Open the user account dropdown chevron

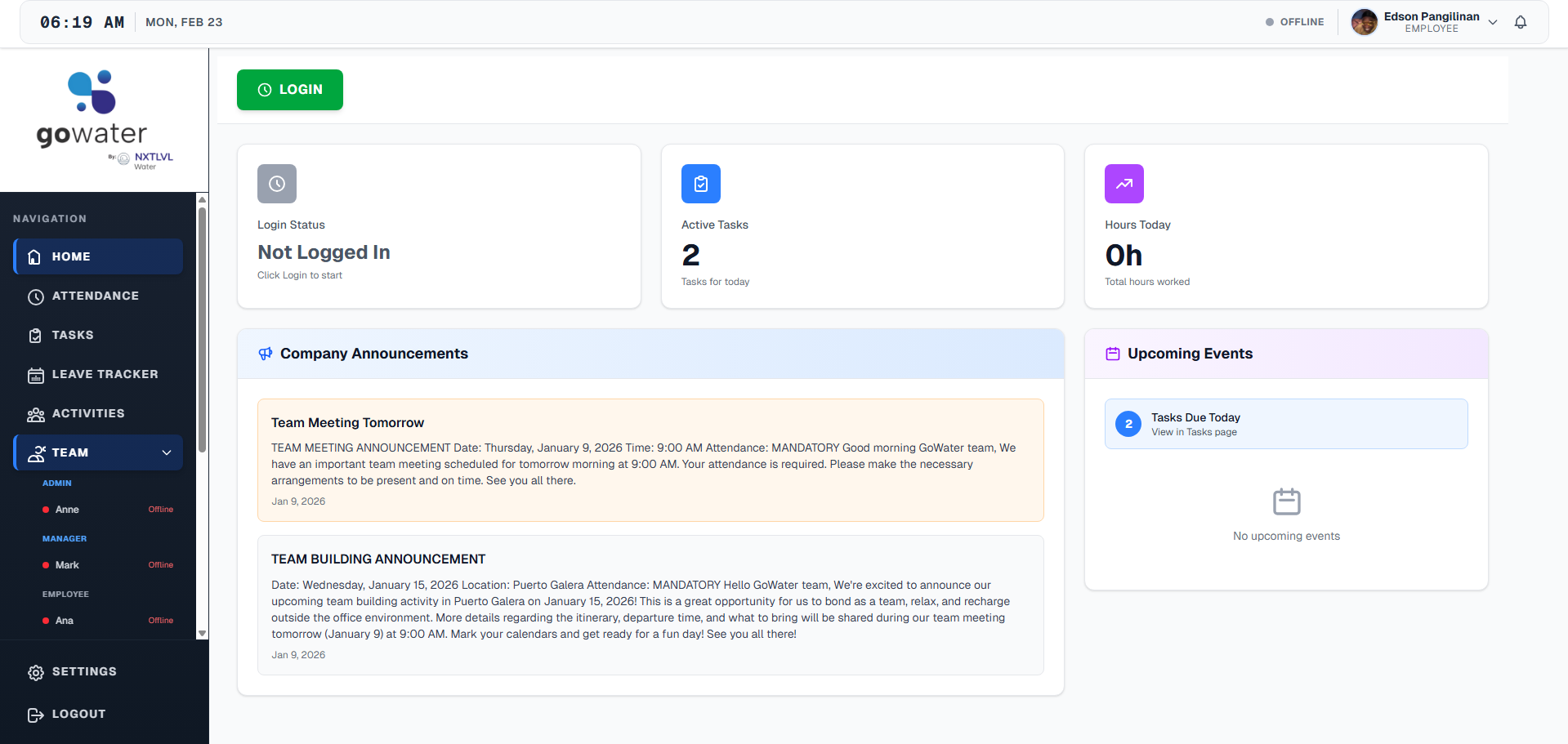(1493, 22)
